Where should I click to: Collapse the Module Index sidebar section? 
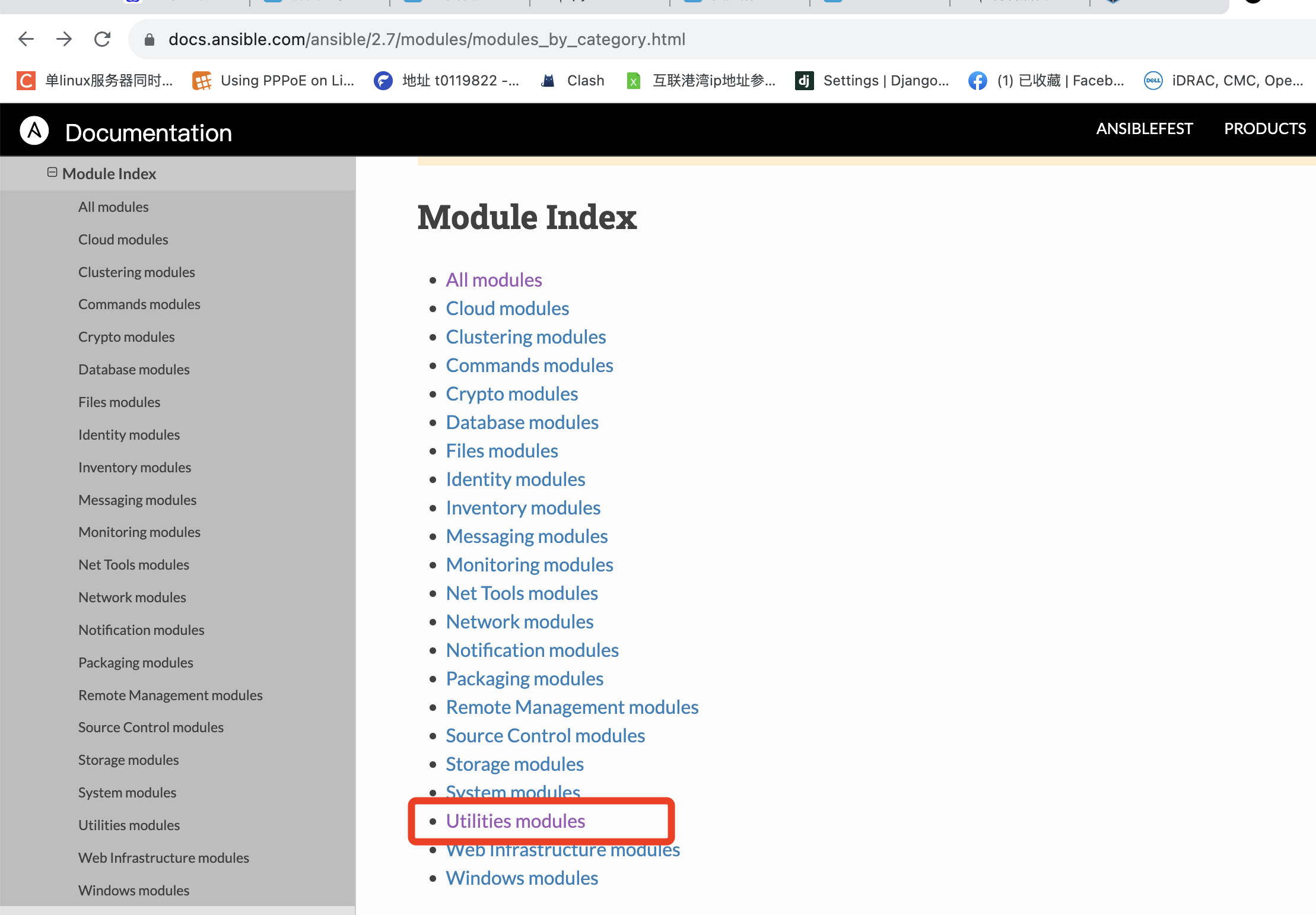[52, 173]
